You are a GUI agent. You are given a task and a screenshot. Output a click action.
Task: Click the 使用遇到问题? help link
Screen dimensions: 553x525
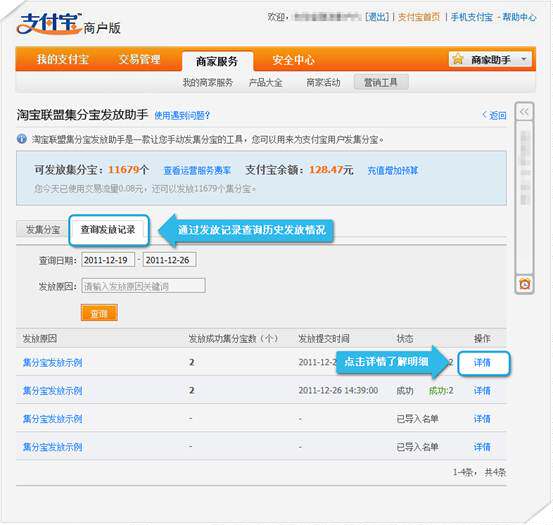(x=182, y=115)
